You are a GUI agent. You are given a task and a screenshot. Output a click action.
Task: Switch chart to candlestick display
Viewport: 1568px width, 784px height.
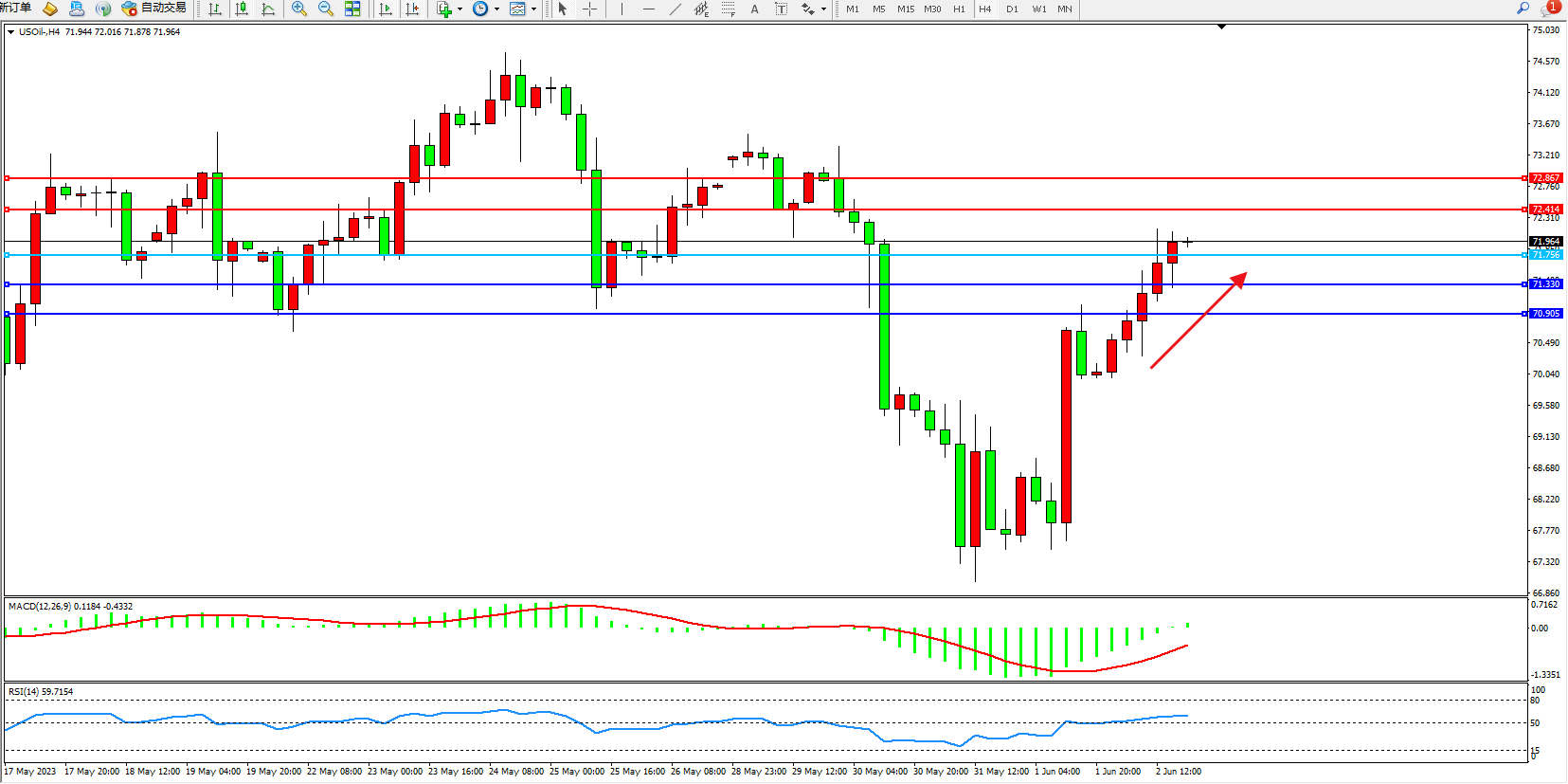242,9
